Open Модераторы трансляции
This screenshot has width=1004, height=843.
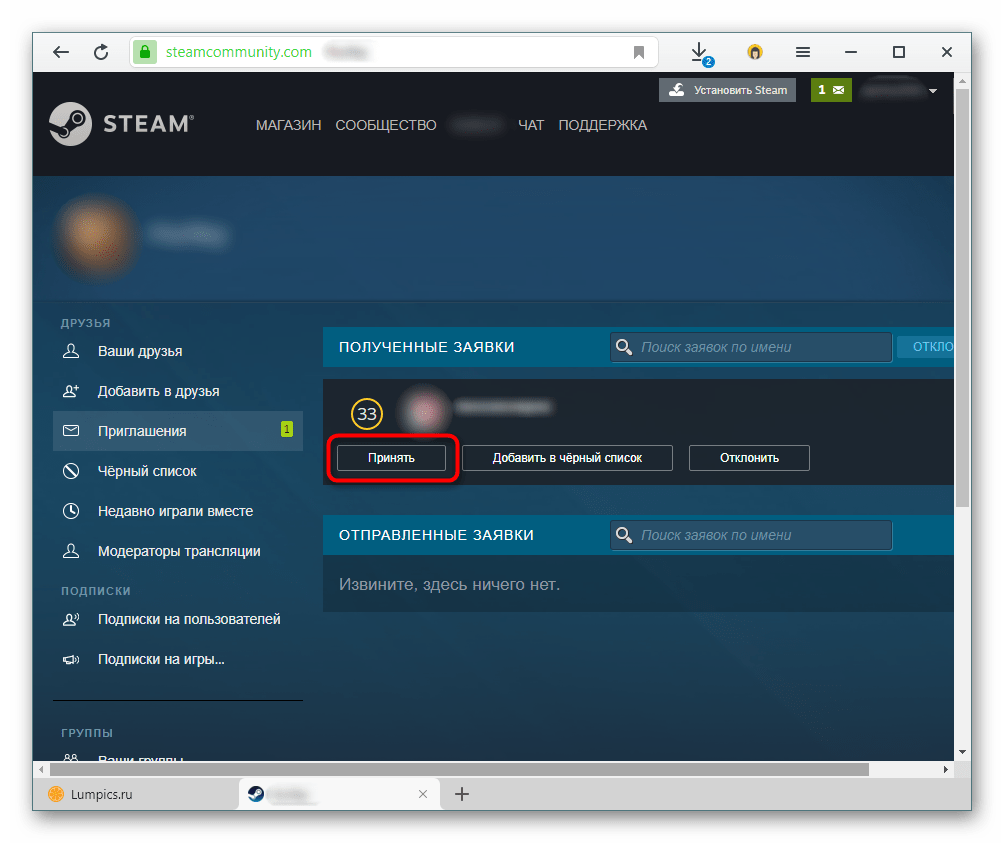[x=179, y=551]
